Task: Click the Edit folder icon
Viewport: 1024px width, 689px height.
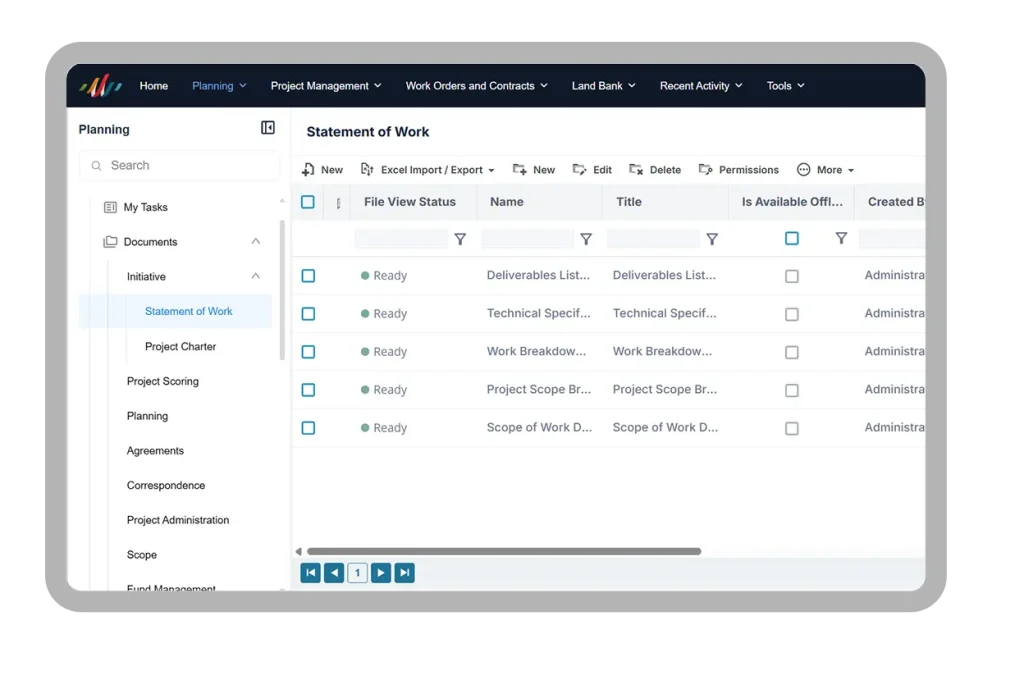Action: [x=579, y=170]
